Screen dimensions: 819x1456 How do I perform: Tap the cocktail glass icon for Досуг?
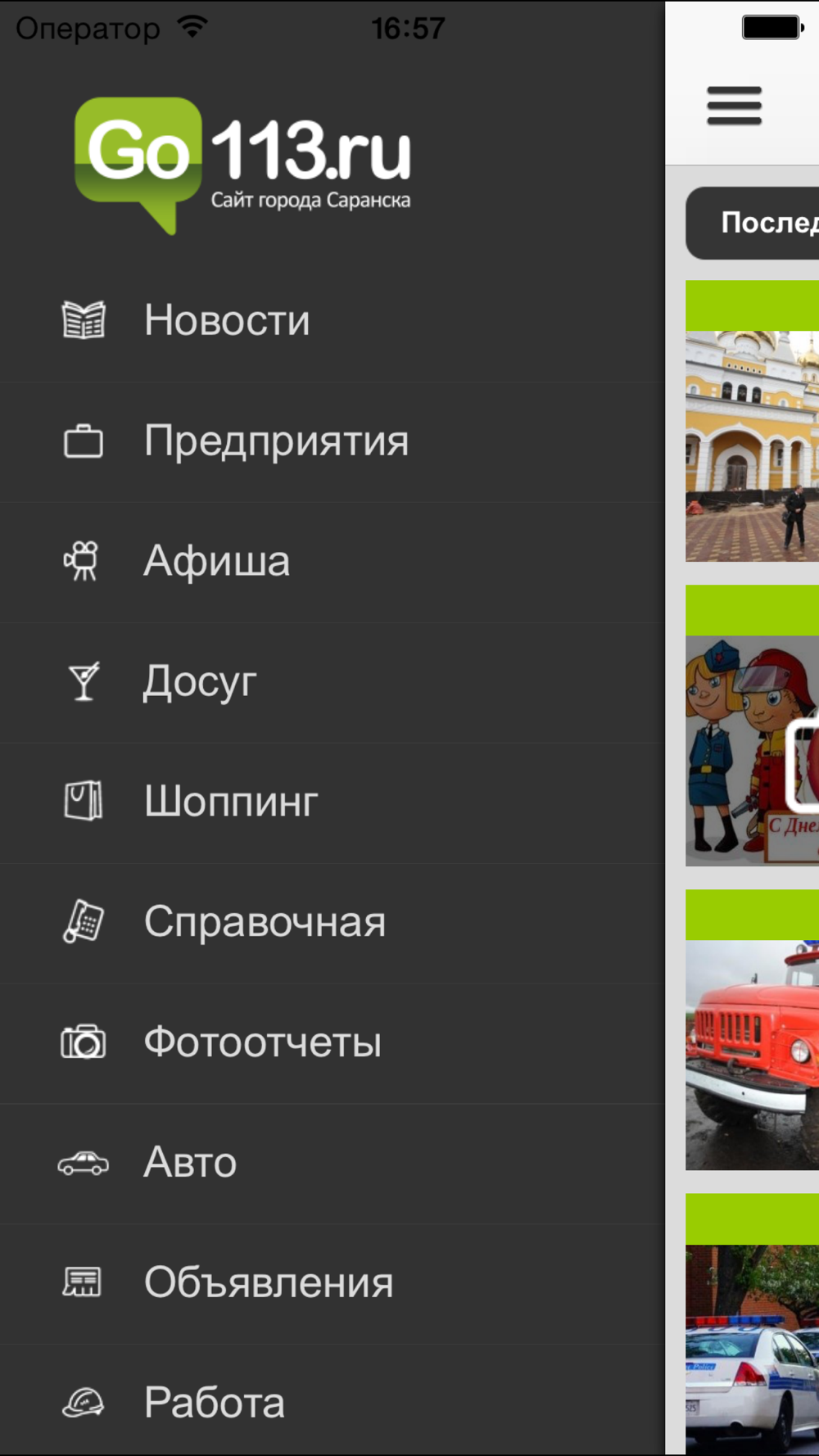(84, 681)
